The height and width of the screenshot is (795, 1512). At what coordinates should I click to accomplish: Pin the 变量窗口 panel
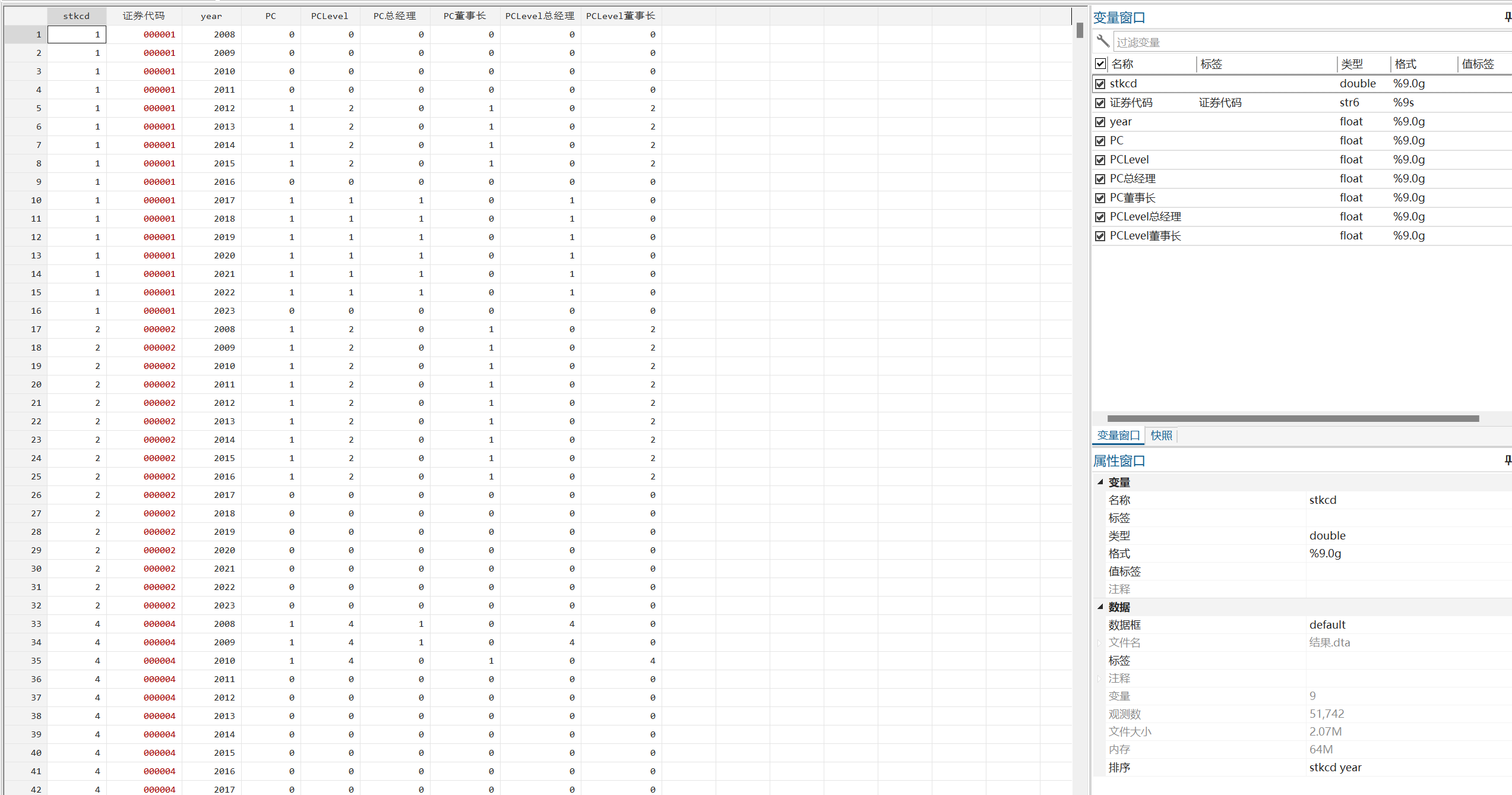click(x=1507, y=17)
